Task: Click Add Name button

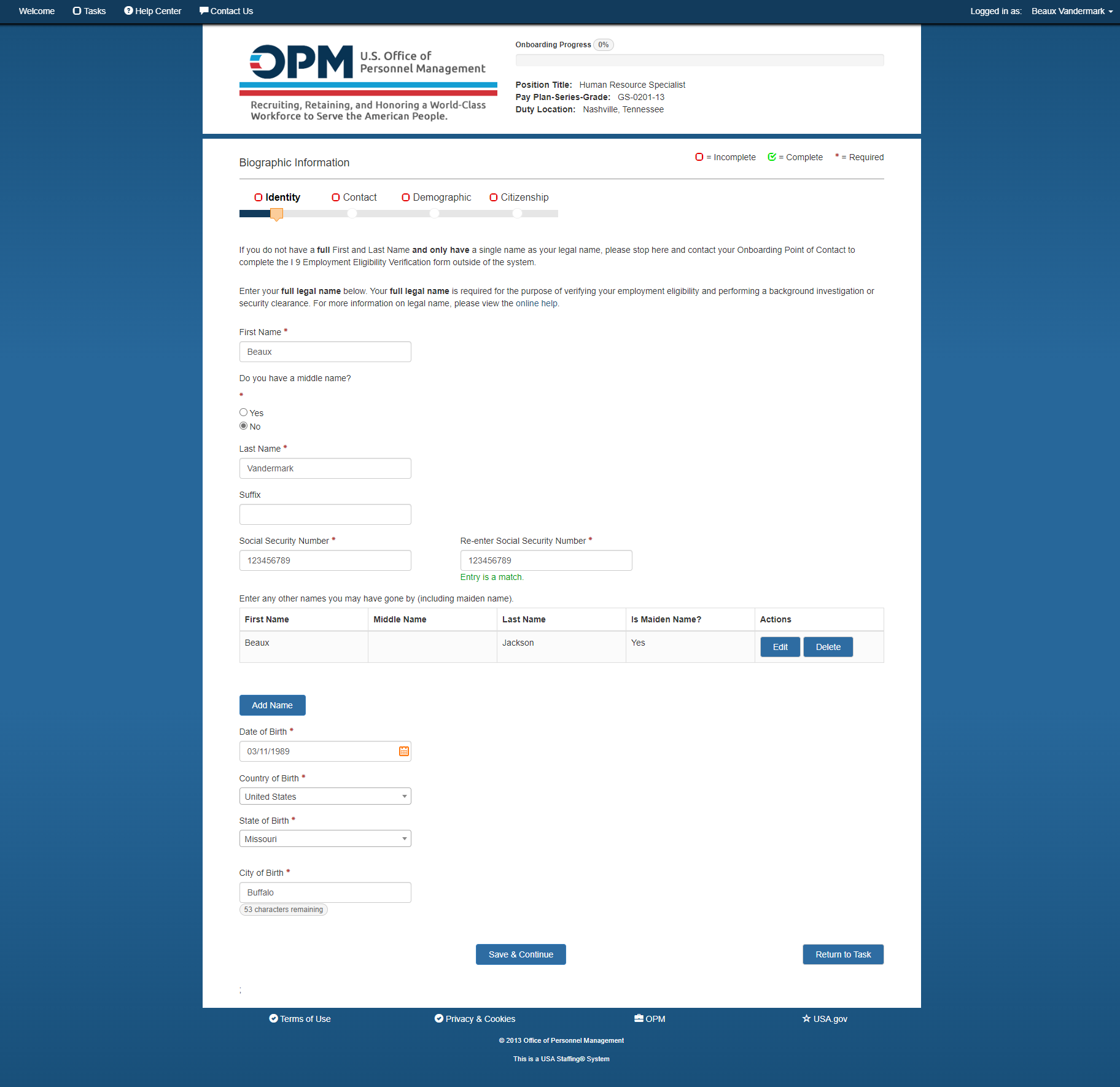Action: click(272, 705)
